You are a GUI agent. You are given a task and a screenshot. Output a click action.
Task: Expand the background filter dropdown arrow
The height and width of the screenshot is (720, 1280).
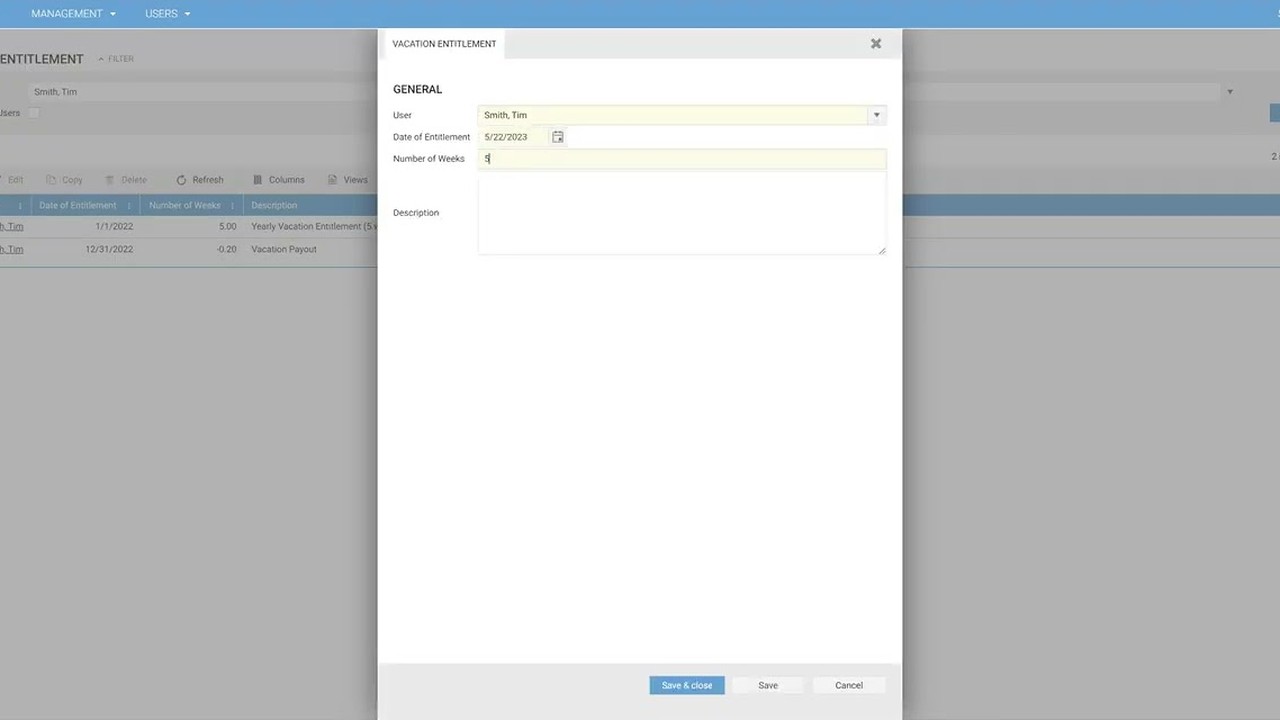click(1230, 92)
